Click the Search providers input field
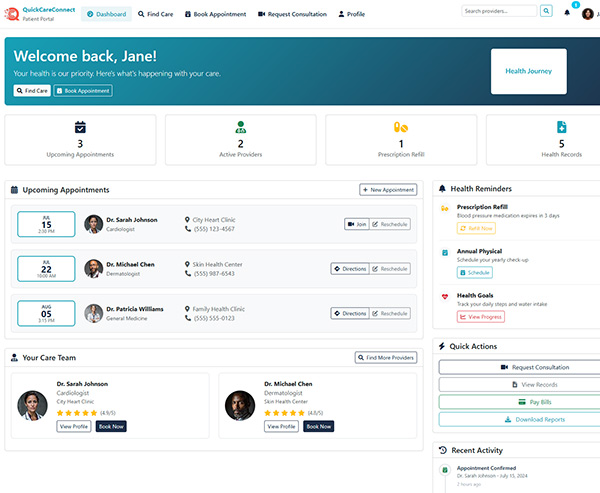Screen dimensions: 600x493 coord(499,11)
